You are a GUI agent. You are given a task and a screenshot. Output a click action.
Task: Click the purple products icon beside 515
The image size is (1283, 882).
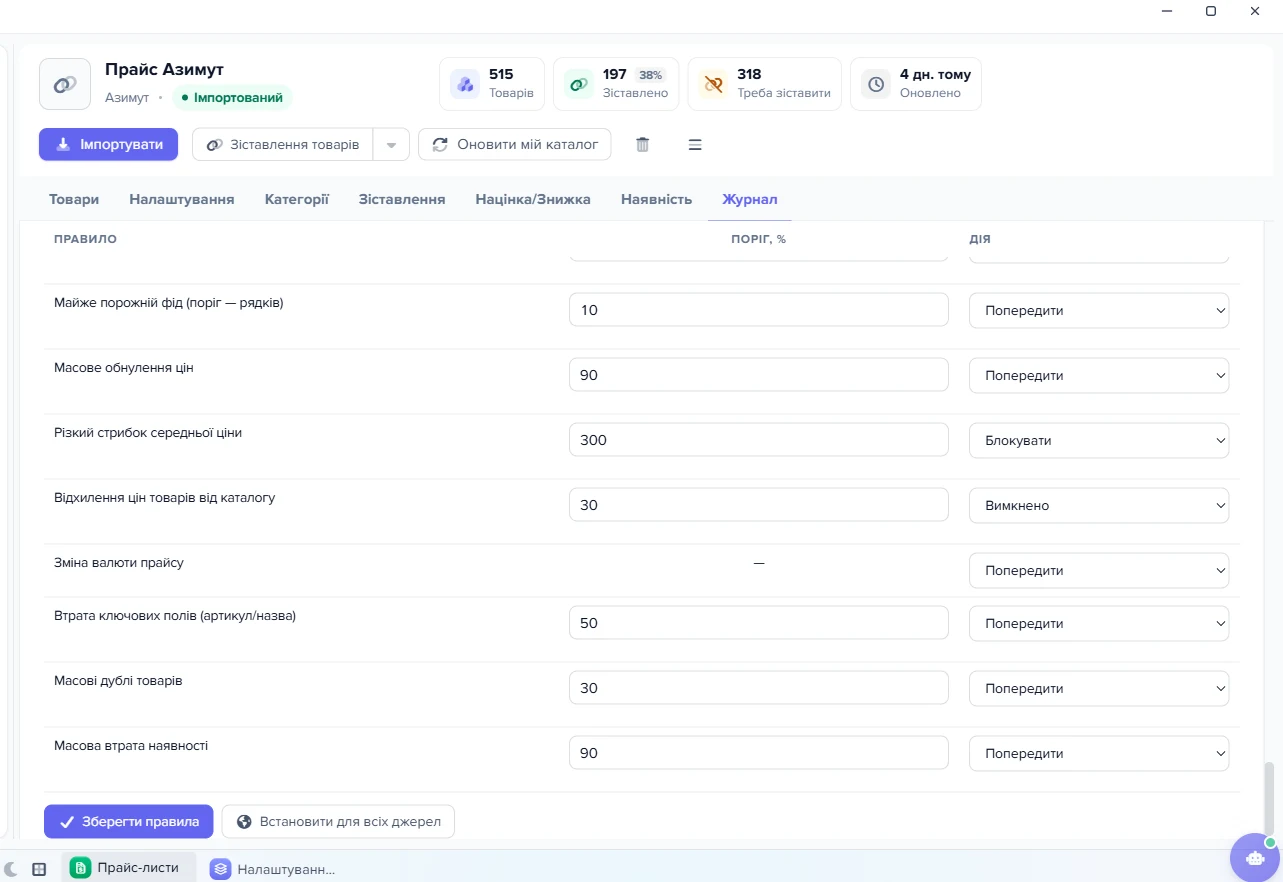pyautogui.click(x=465, y=84)
